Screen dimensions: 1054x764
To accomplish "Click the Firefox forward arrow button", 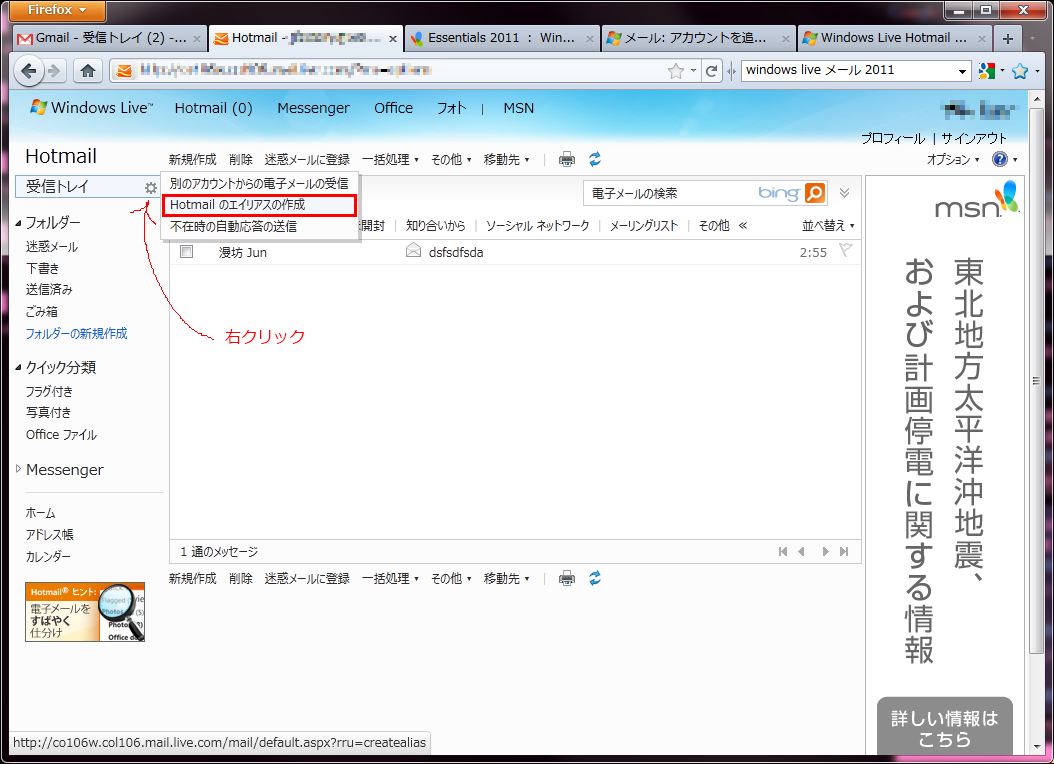I will coord(55,70).
